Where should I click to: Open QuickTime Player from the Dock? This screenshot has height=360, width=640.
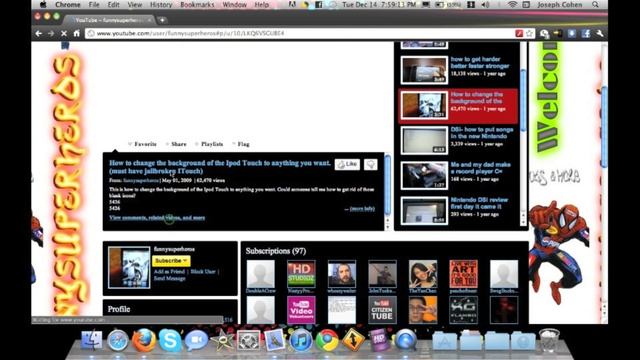pos(405,340)
